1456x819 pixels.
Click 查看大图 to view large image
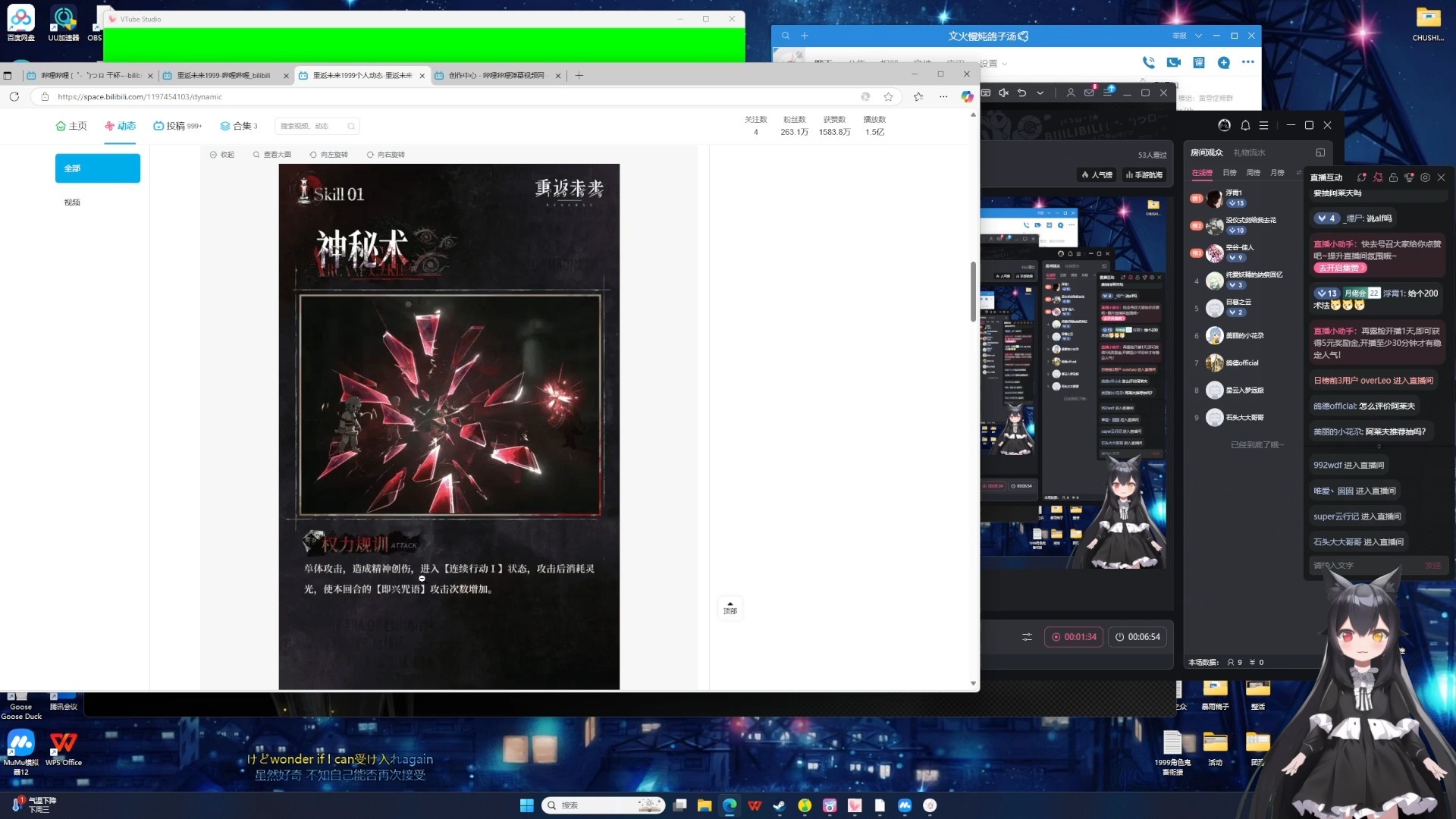point(272,155)
